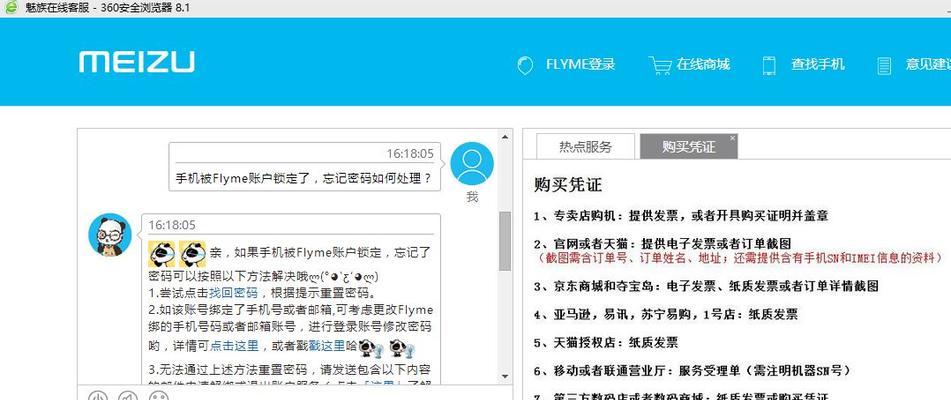Click the 购买凭证 heading text
951x400 pixels.
click(568, 185)
